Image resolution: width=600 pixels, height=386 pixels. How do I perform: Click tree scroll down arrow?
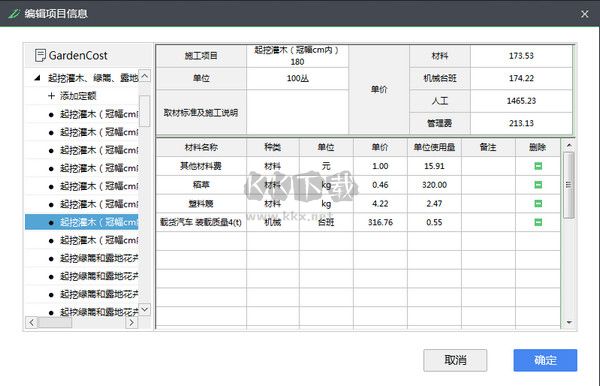click(145, 309)
